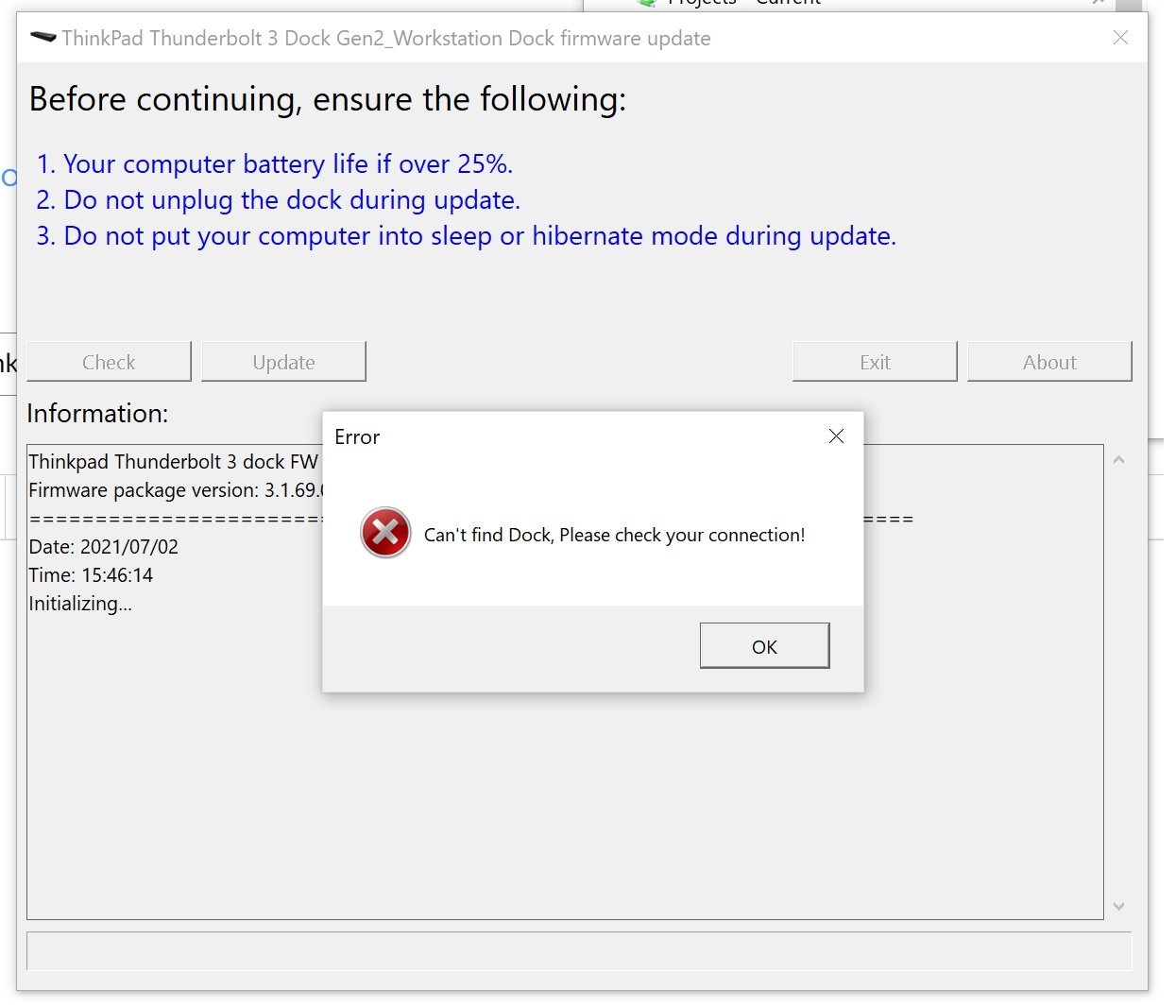
Task: Click the "Error" dialog title
Action: pos(357,436)
